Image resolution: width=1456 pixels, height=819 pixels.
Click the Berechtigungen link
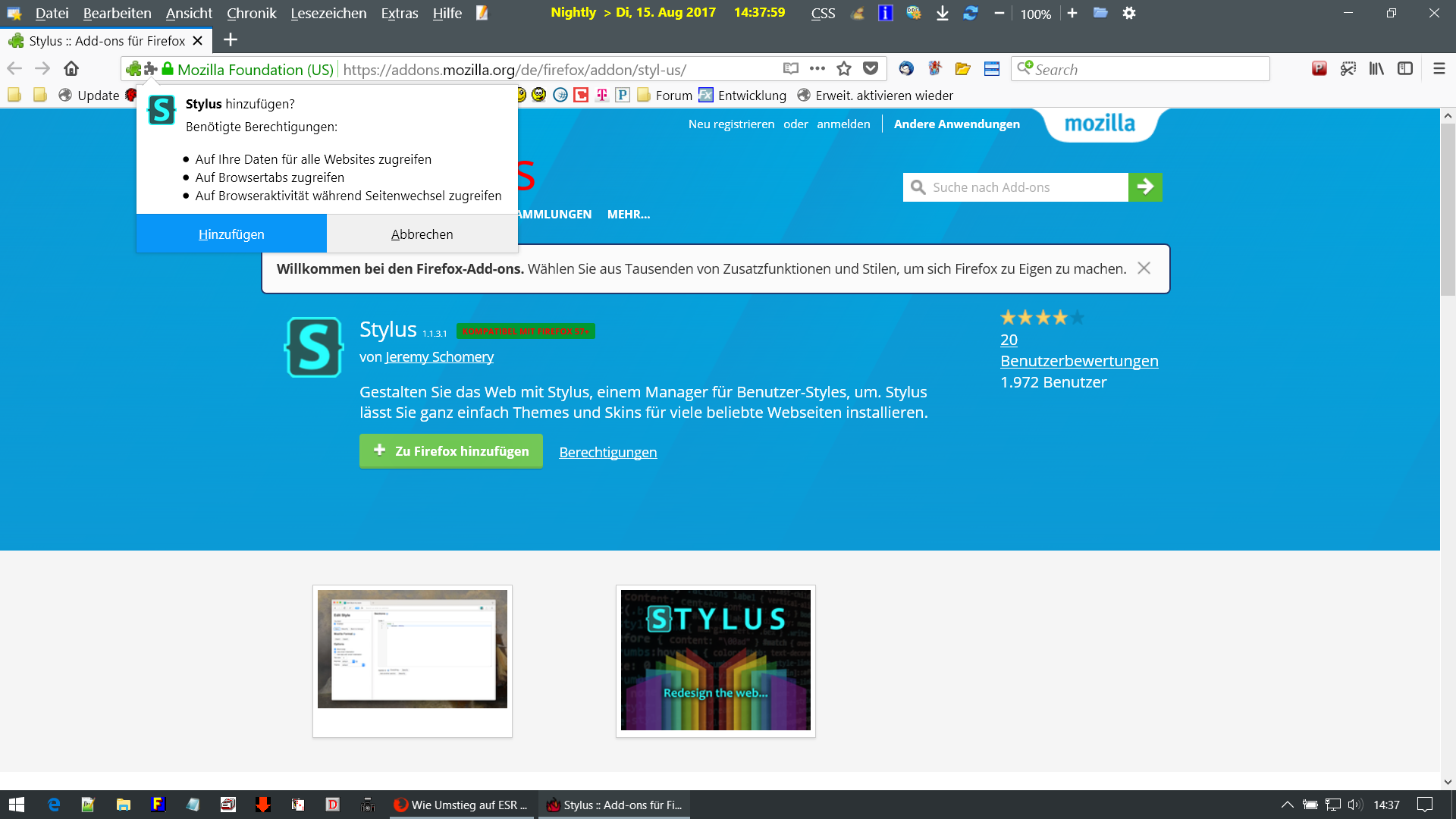(x=607, y=453)
